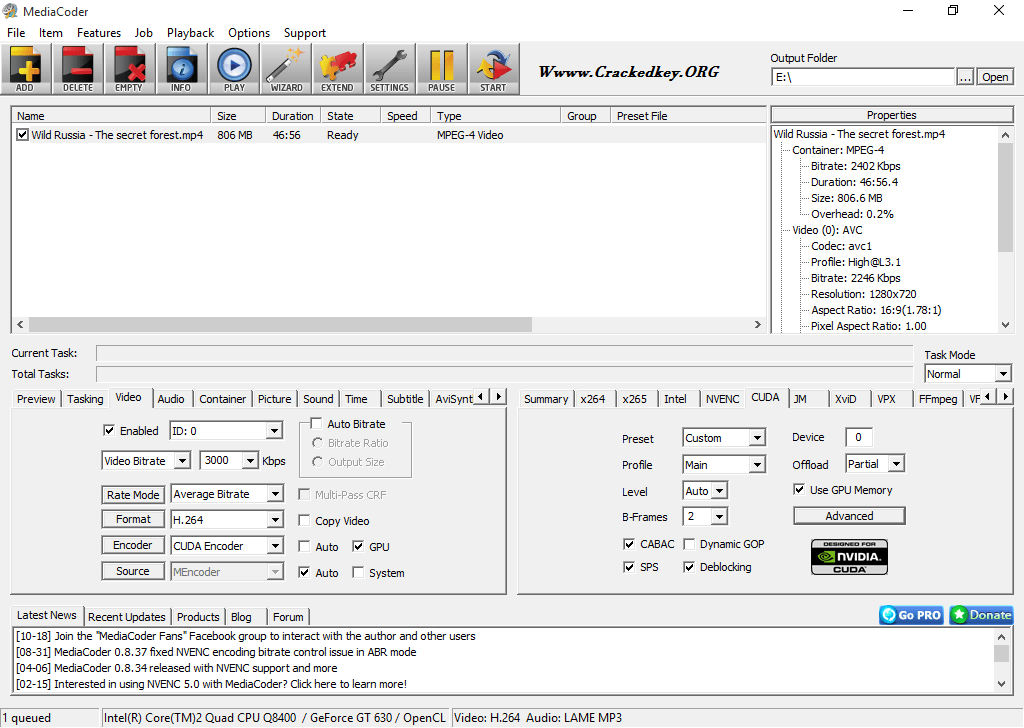Click the DELETE toolbar icon

tap(78, 69)
